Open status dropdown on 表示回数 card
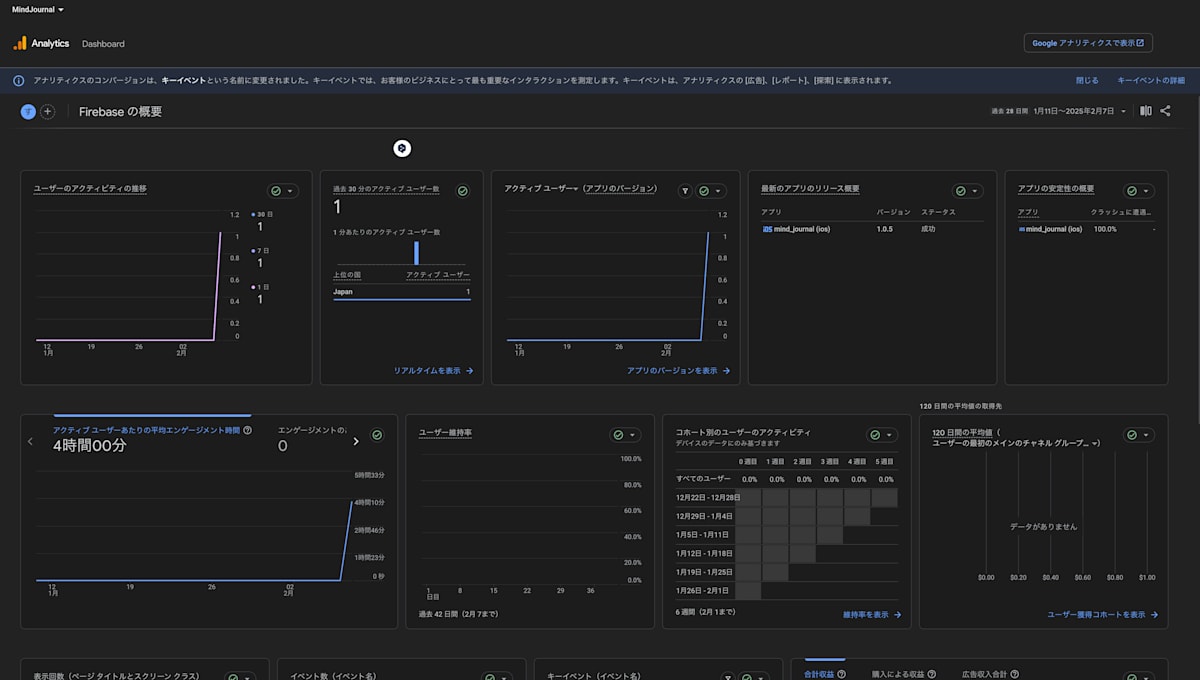Viewport: 1200px width, 680px height. click(x=240, y=677)
